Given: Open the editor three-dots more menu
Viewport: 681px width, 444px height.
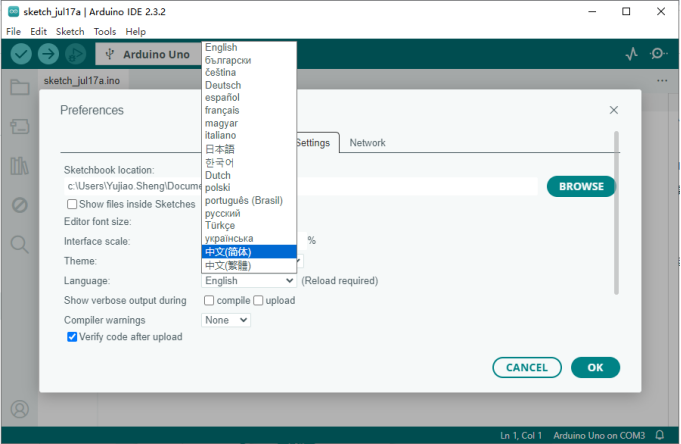Looking at the screenshot, I should [x=662, y=80].
